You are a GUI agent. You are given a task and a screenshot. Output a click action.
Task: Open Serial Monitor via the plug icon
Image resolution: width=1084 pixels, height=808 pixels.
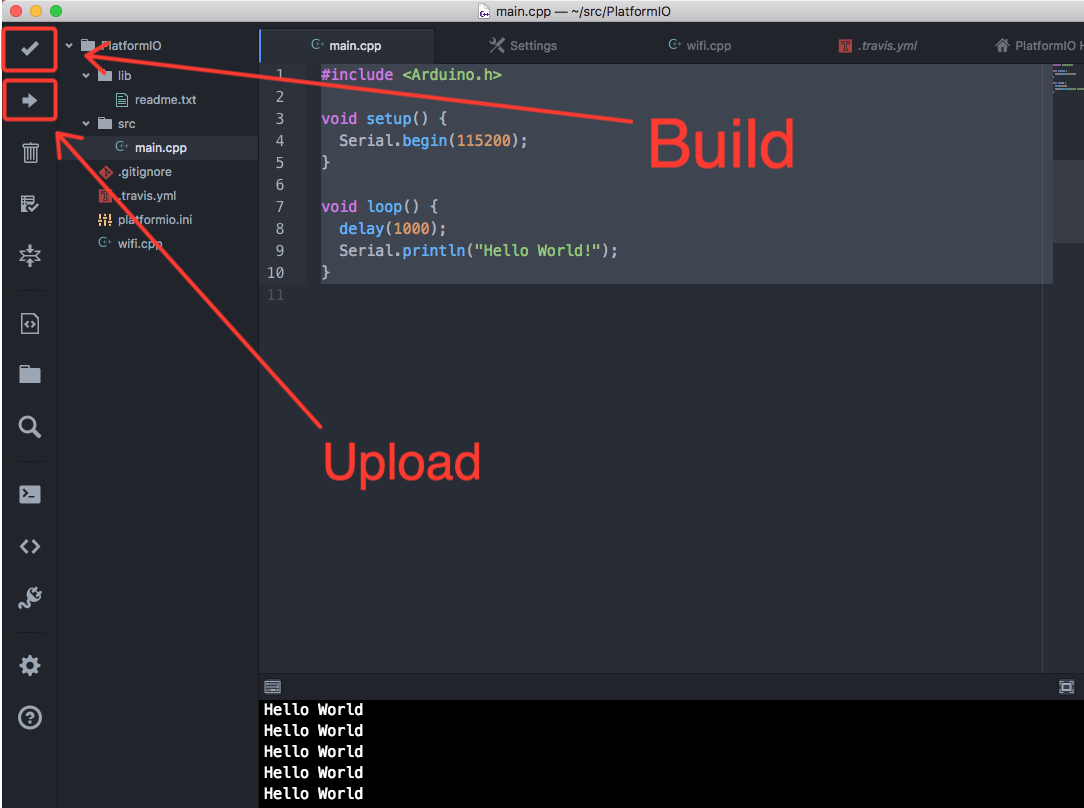(x=30, y=598)
